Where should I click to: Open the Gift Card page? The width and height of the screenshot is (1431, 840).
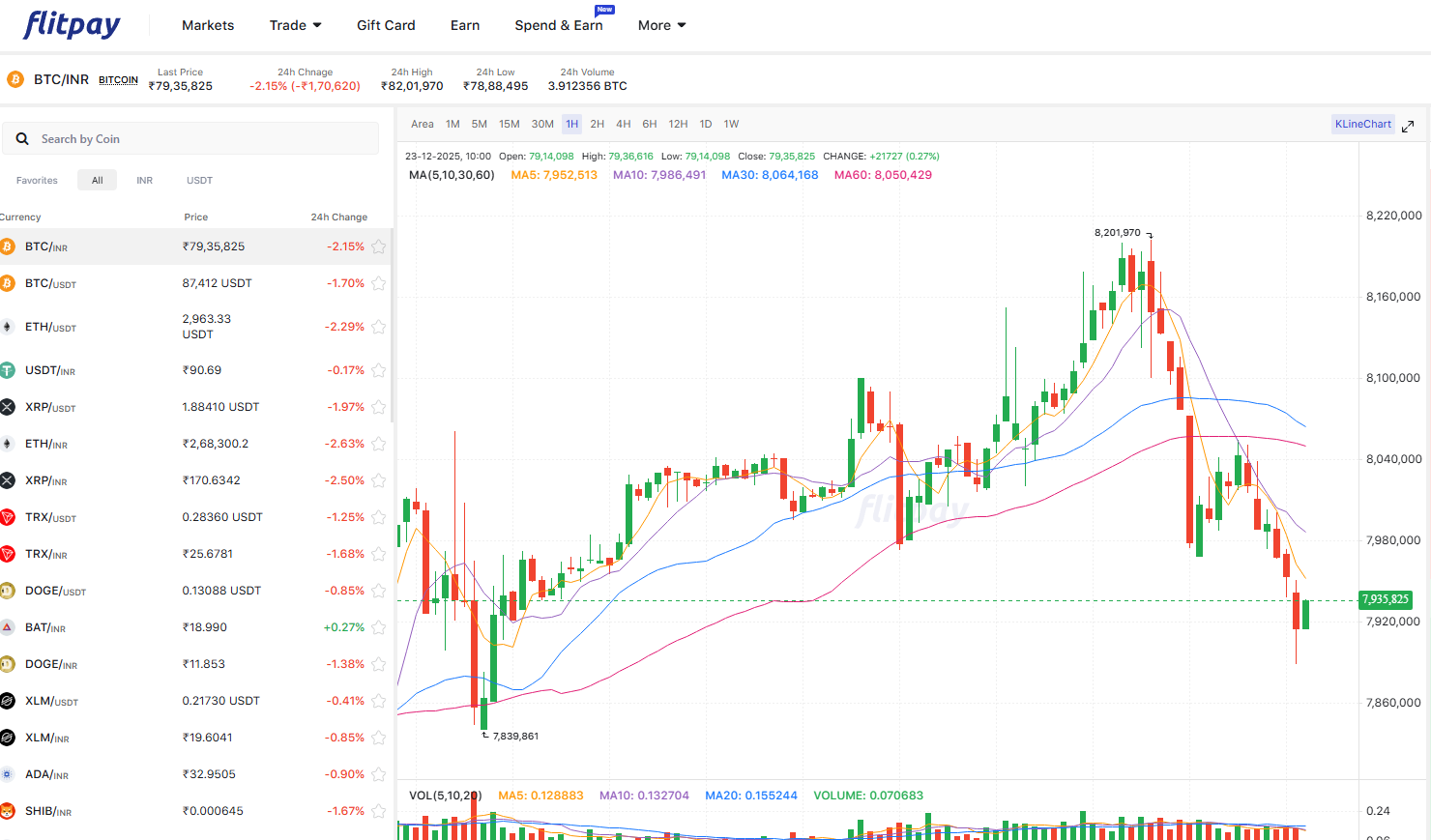point(386,25)
